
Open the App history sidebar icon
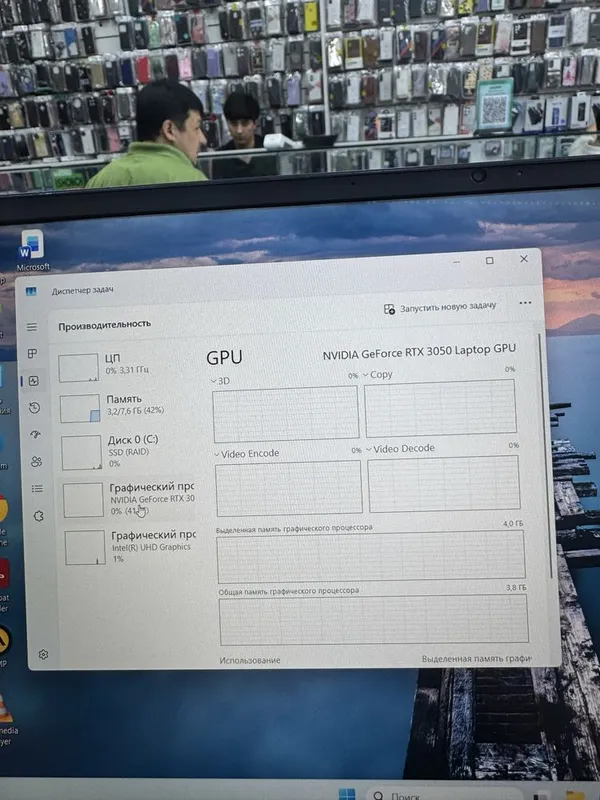[35, 408]
